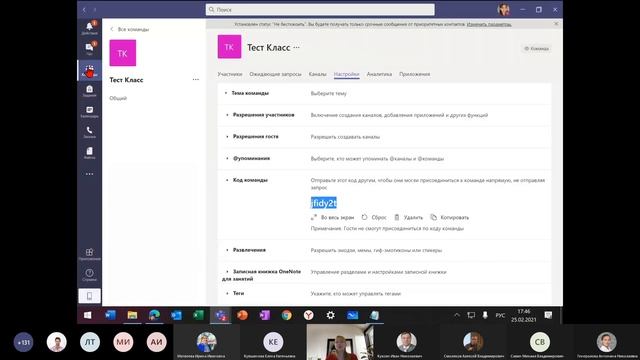Show more apps ellipsis in sidebar
Viewport: 640px width, 360px height.
click(x=89, y=174)
